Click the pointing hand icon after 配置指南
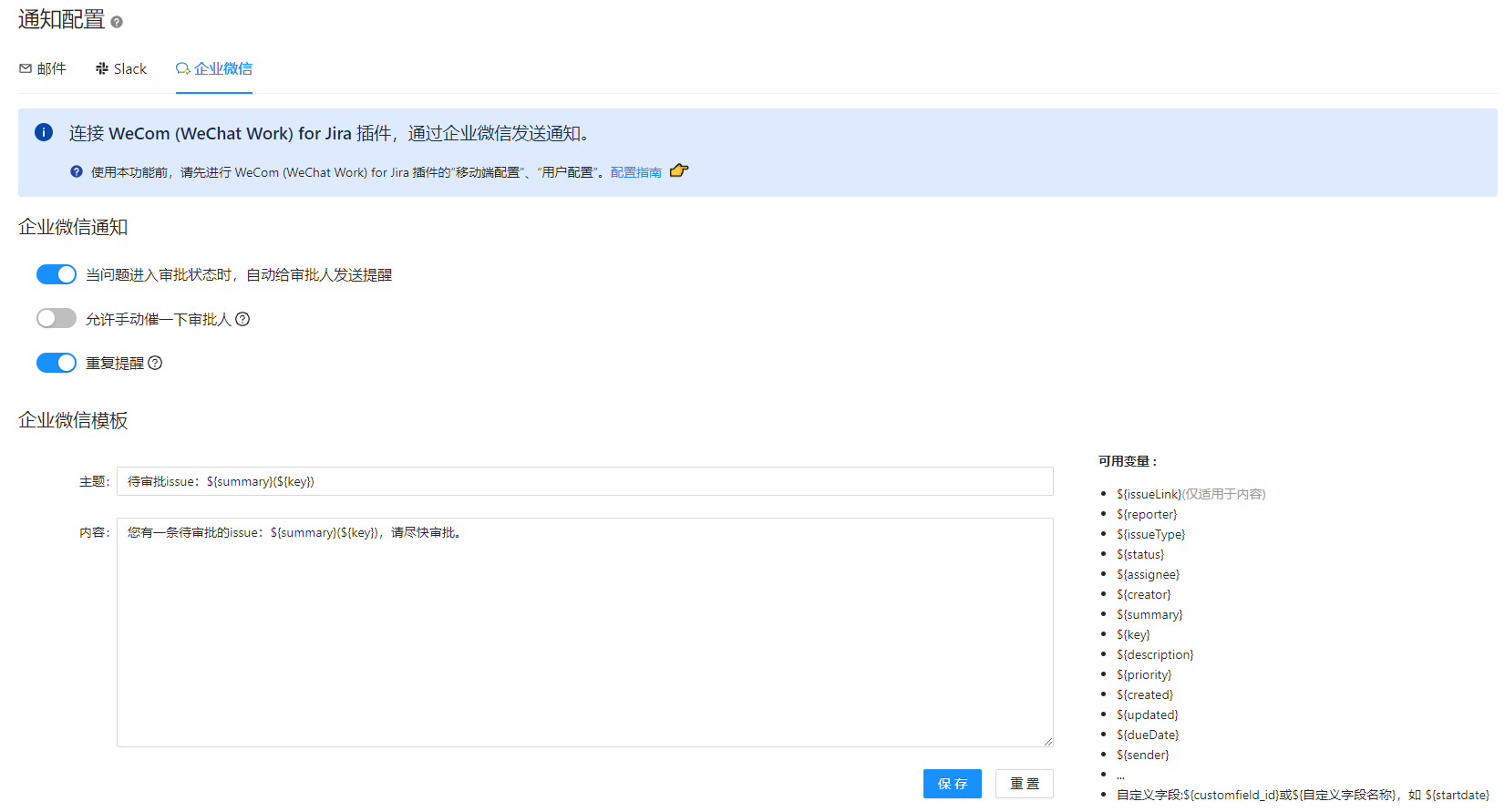This screenshot has height=812, width=1505. pos(679,170)
